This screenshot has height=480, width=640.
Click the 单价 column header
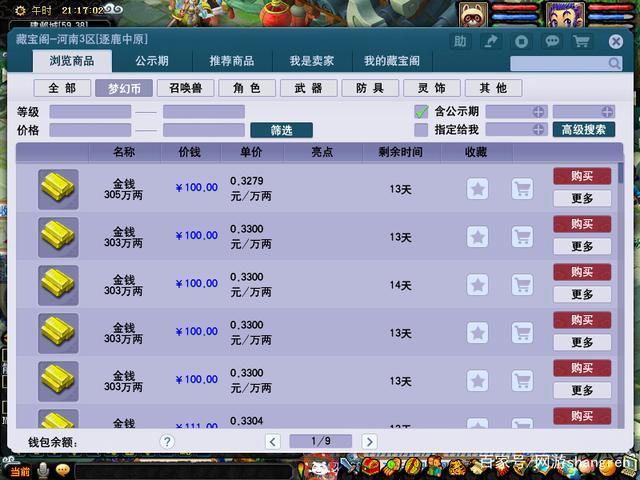click(251, 152)
